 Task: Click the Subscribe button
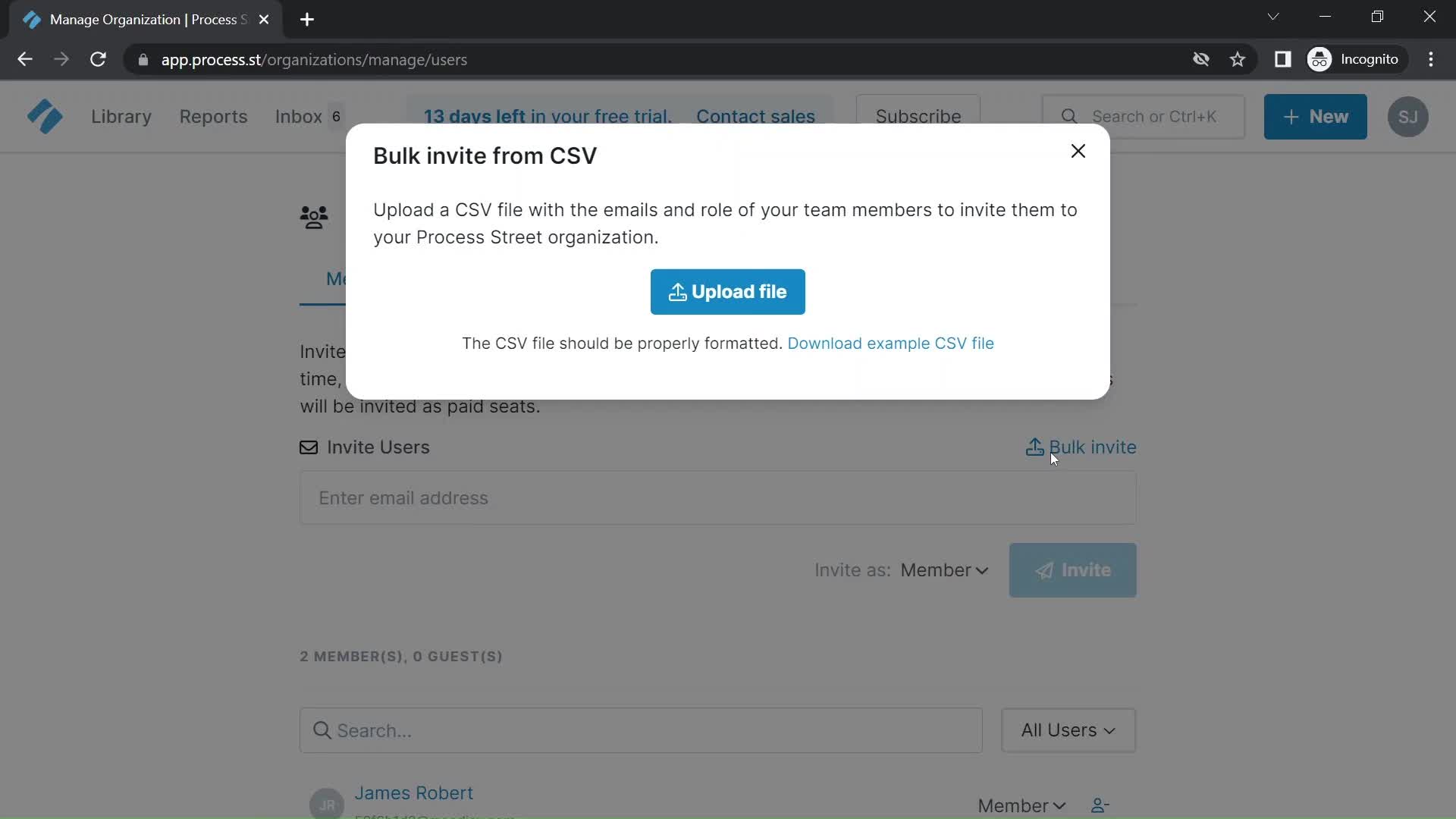pos(919,117)
